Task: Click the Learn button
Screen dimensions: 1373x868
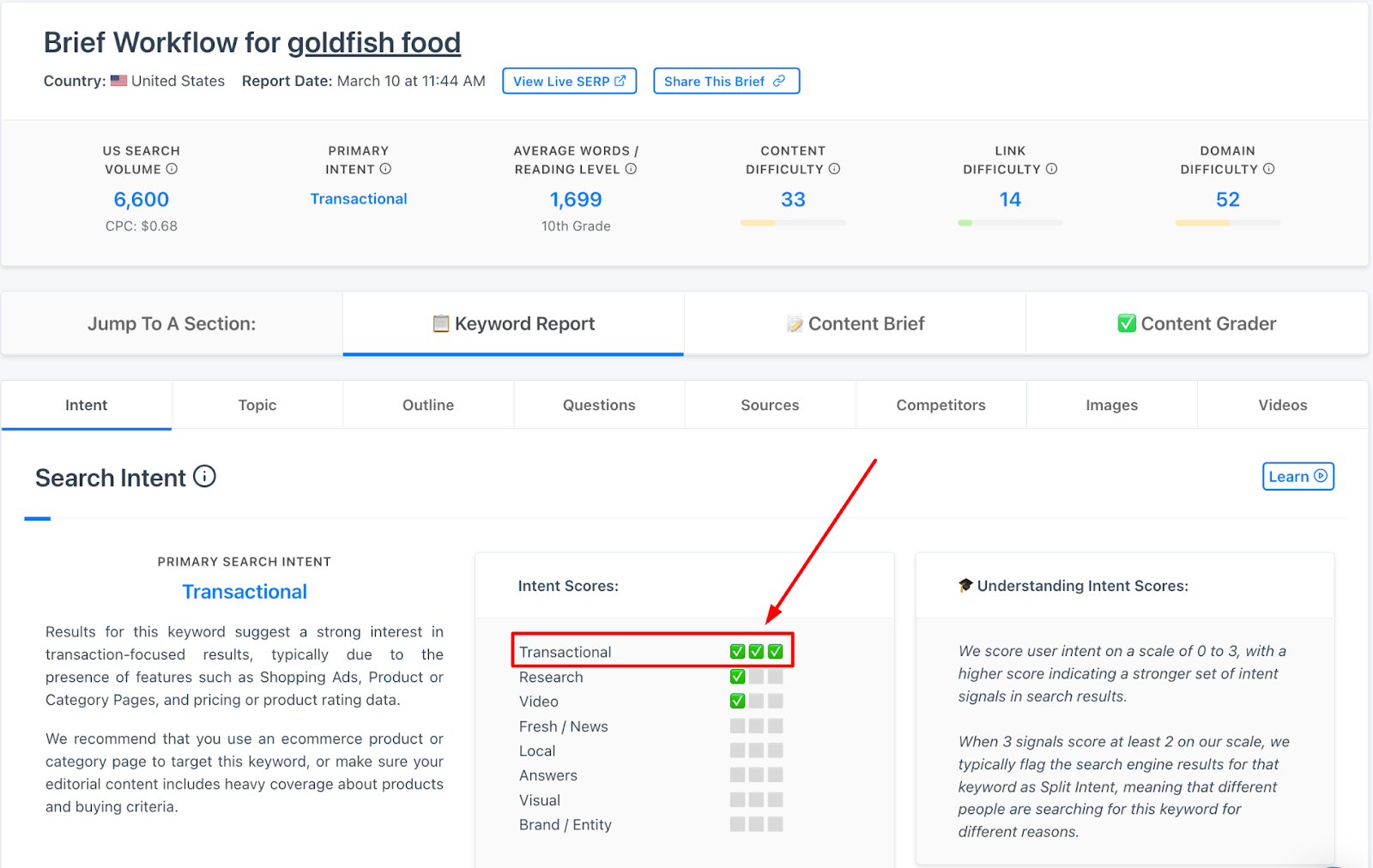Action: click(x=1297, y=477)
